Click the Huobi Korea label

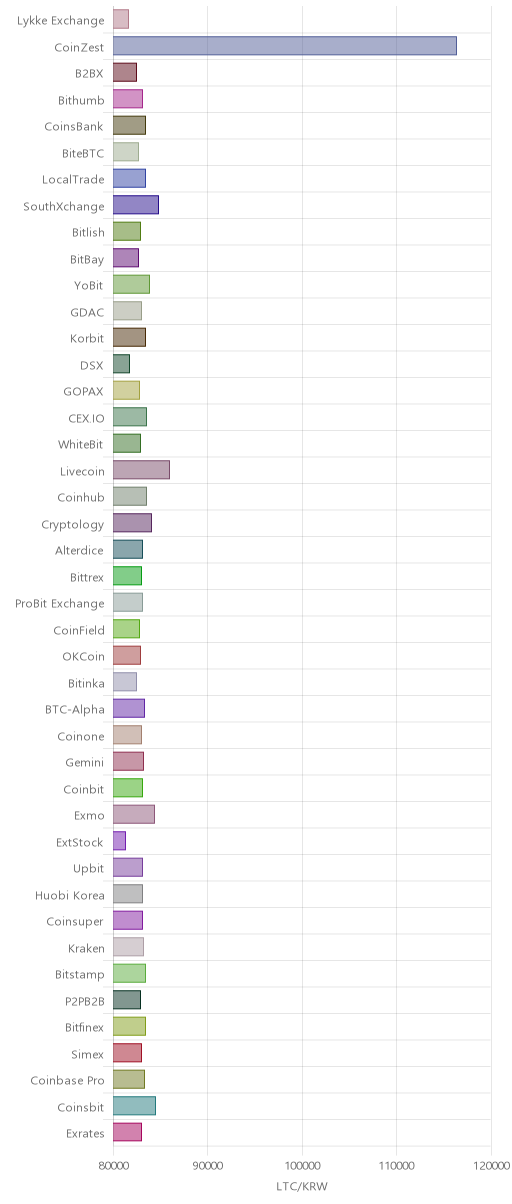(x=69, y=894)
